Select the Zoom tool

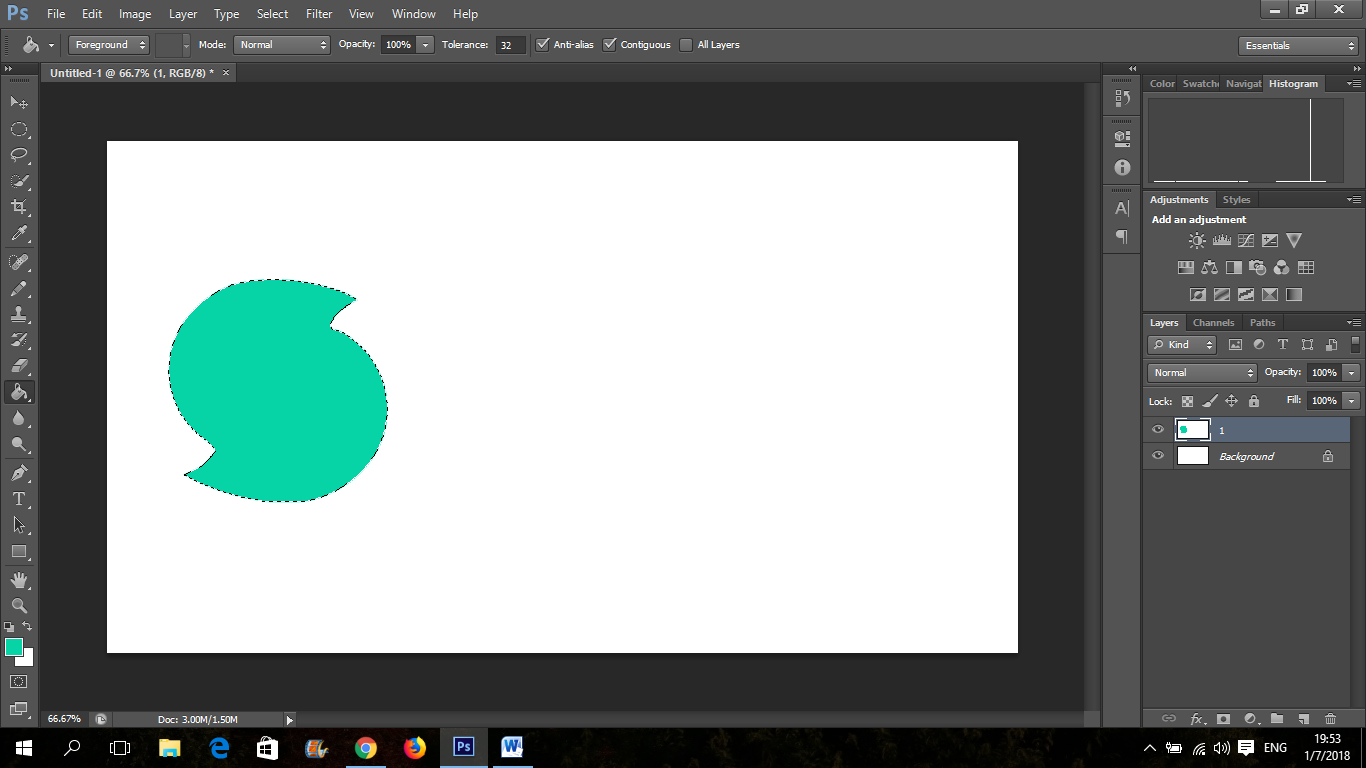[19, 605]
